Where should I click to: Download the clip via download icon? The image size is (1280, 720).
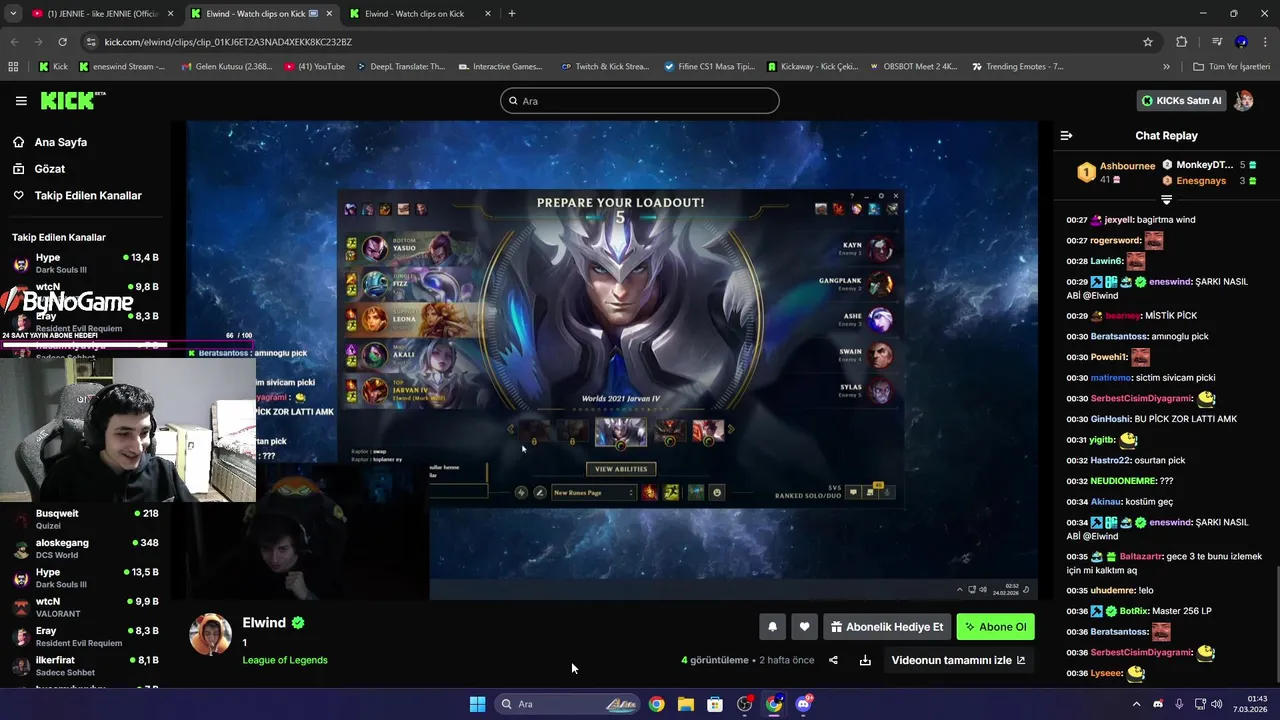tap(865, 660)
